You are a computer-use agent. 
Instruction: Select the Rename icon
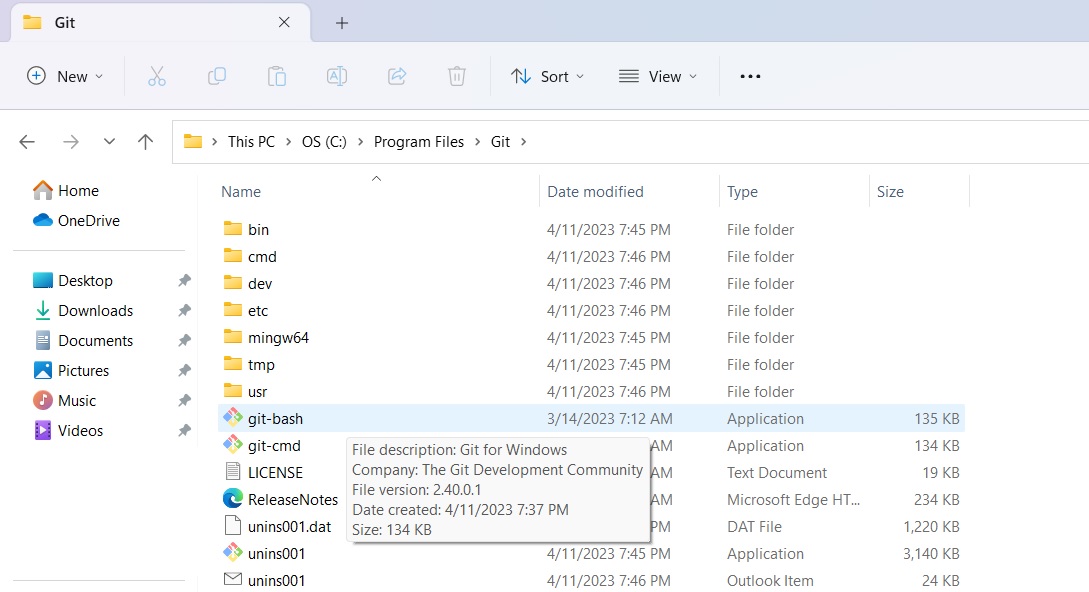click(x=337, y=76)
